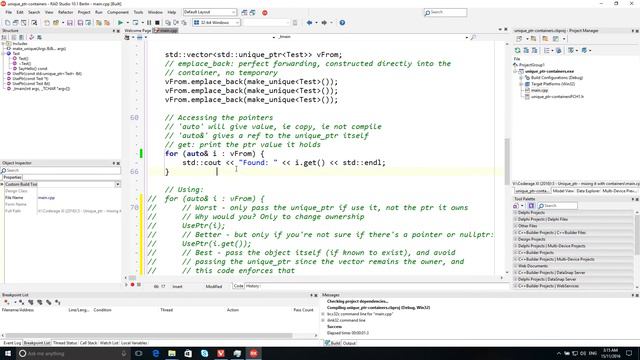The width and height of the screenshot is (640, 360).
Task: Expand bcc32c command line message
Action: coord(323,314)
